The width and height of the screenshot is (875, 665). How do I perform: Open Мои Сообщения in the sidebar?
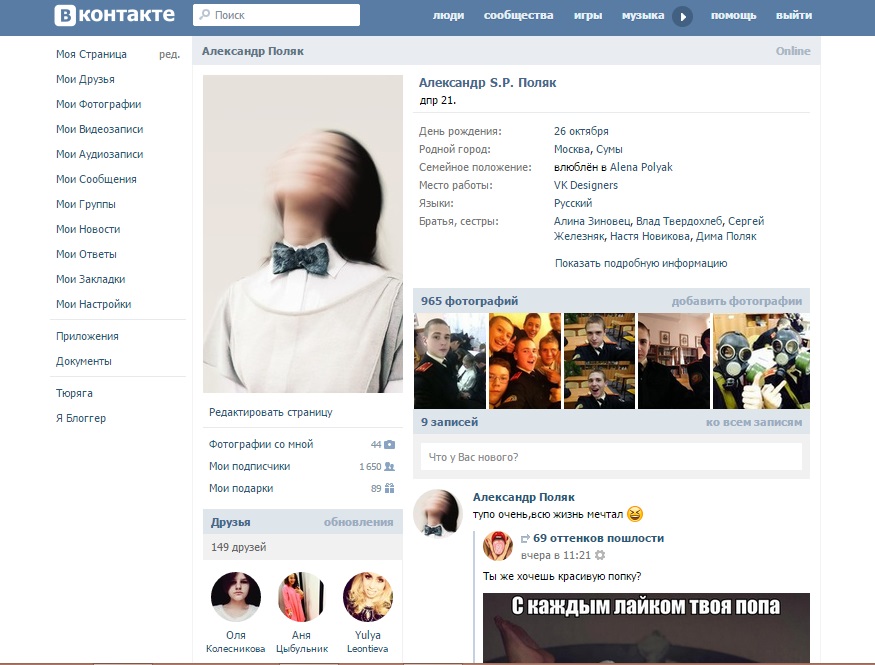96,179
